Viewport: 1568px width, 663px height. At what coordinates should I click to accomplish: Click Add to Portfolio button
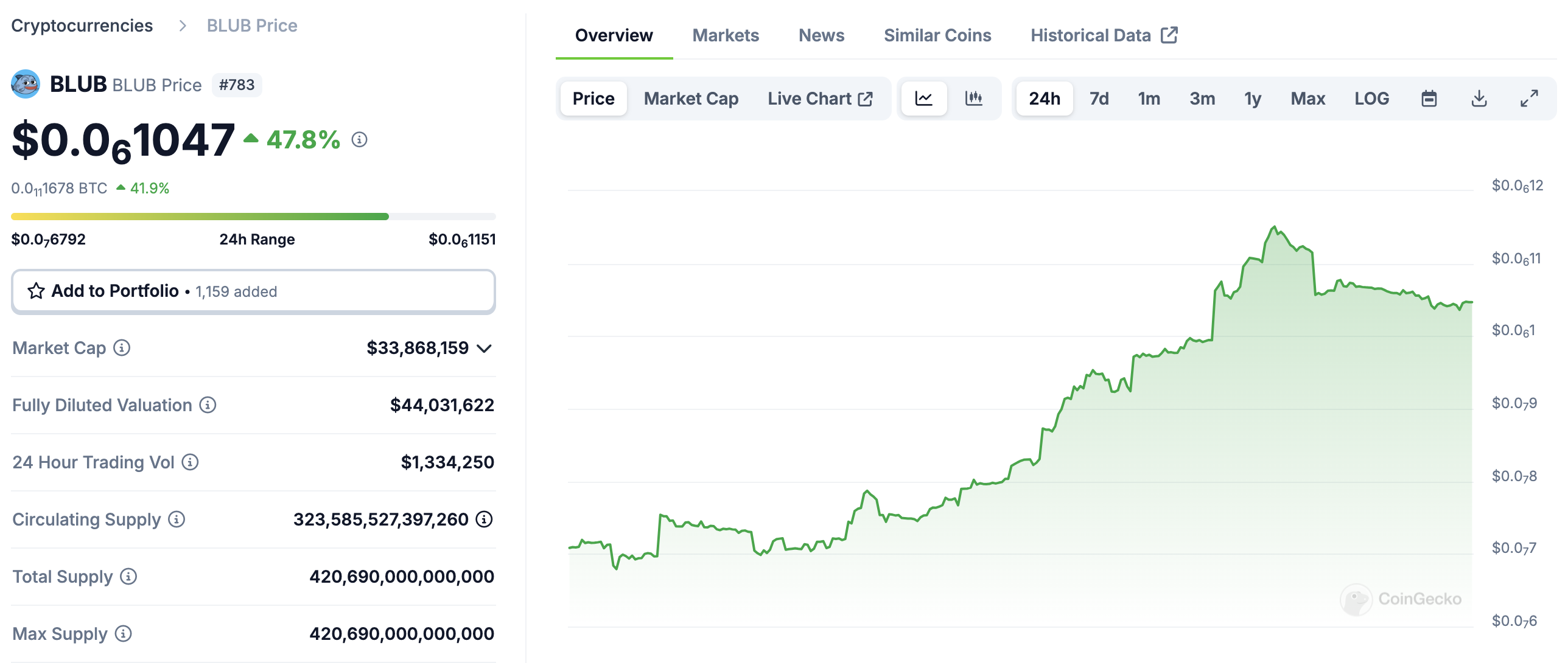[253, 291]
